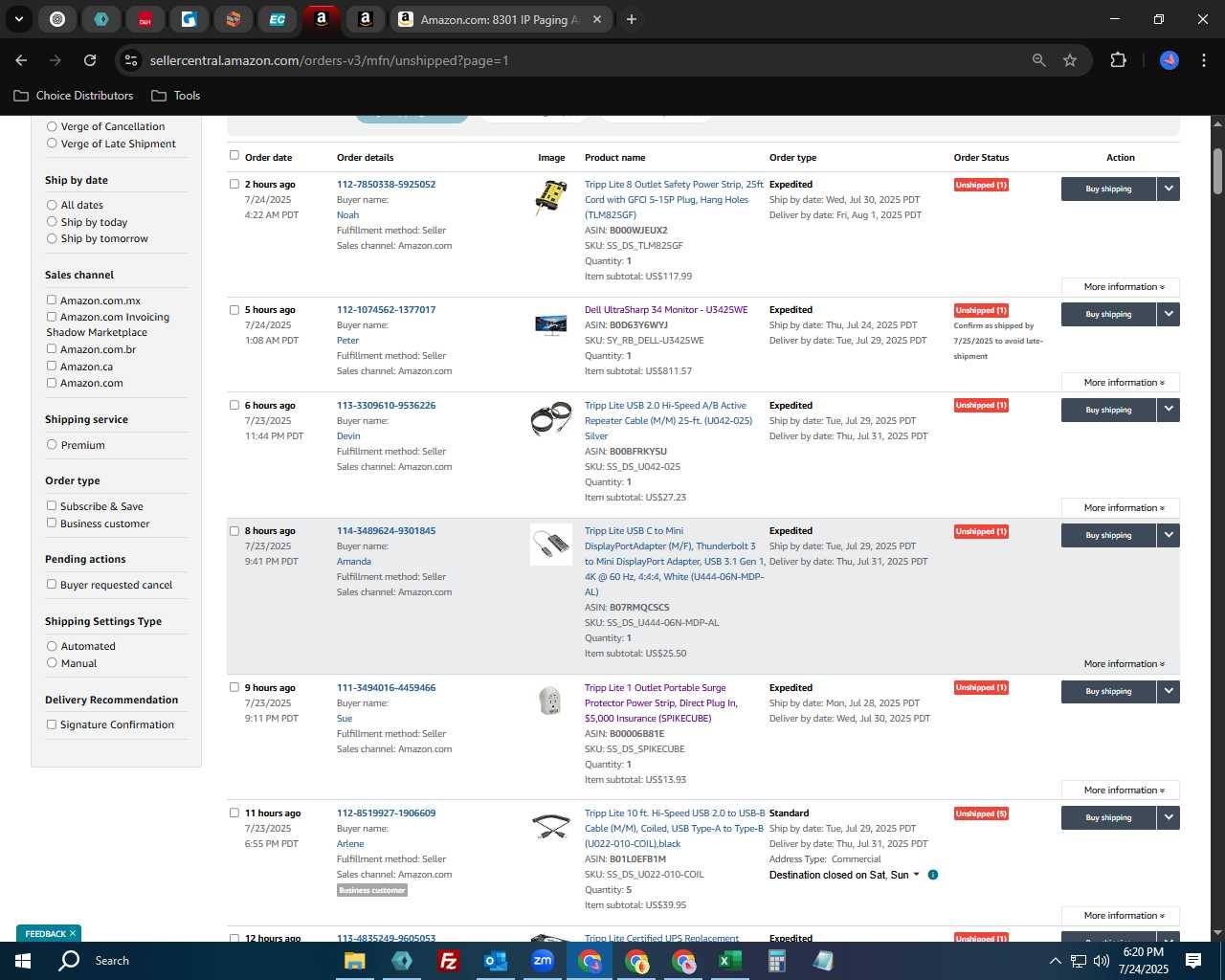Open FileZilla from the taskbar
The width and height of the screenshot is (1225, 980).
449,961
